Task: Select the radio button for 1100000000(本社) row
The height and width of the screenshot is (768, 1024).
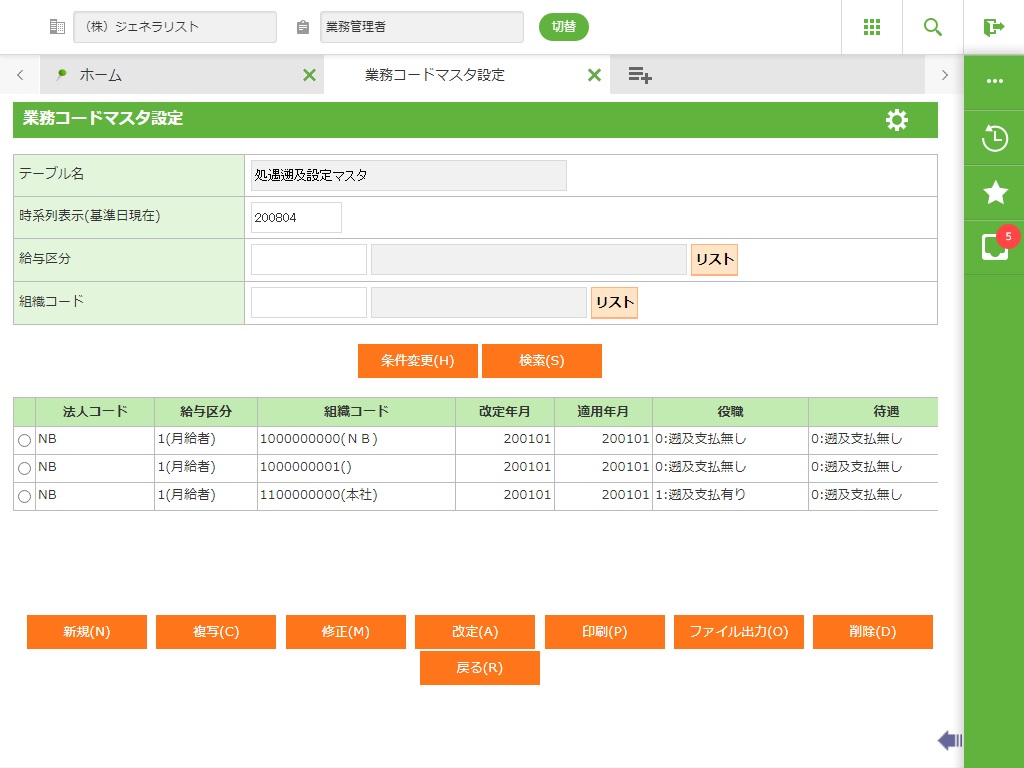Action: [24, 496]
